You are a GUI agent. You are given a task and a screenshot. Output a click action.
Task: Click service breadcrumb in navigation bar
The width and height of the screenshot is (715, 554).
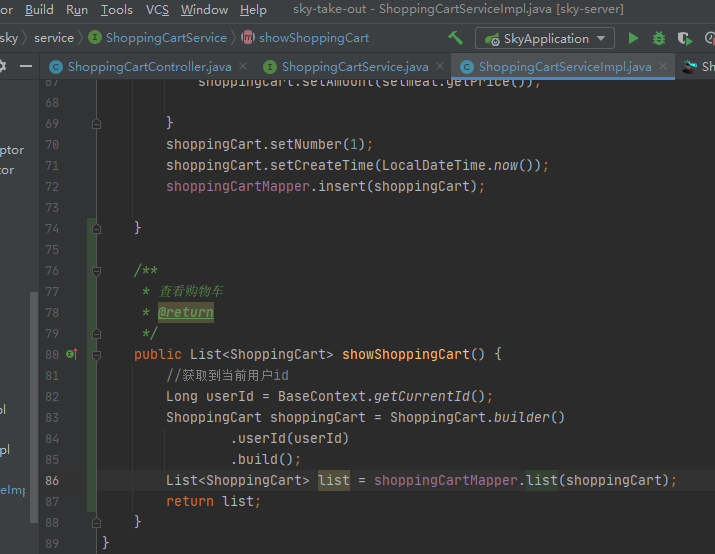54,38
